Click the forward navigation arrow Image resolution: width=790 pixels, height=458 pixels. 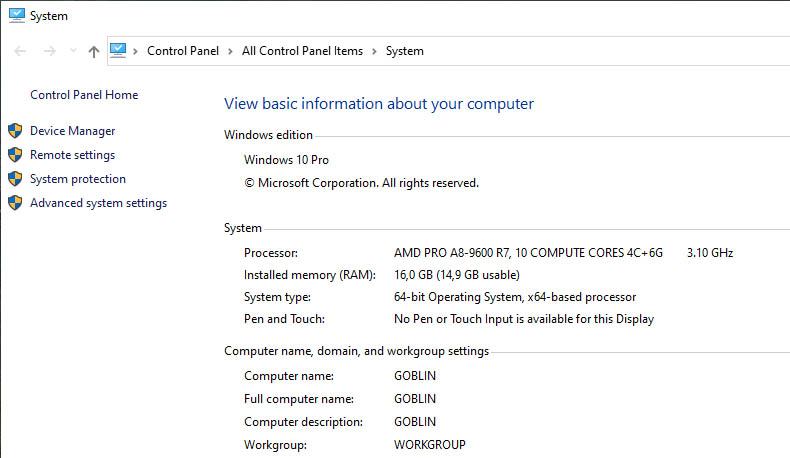click(x=48, y=51)
